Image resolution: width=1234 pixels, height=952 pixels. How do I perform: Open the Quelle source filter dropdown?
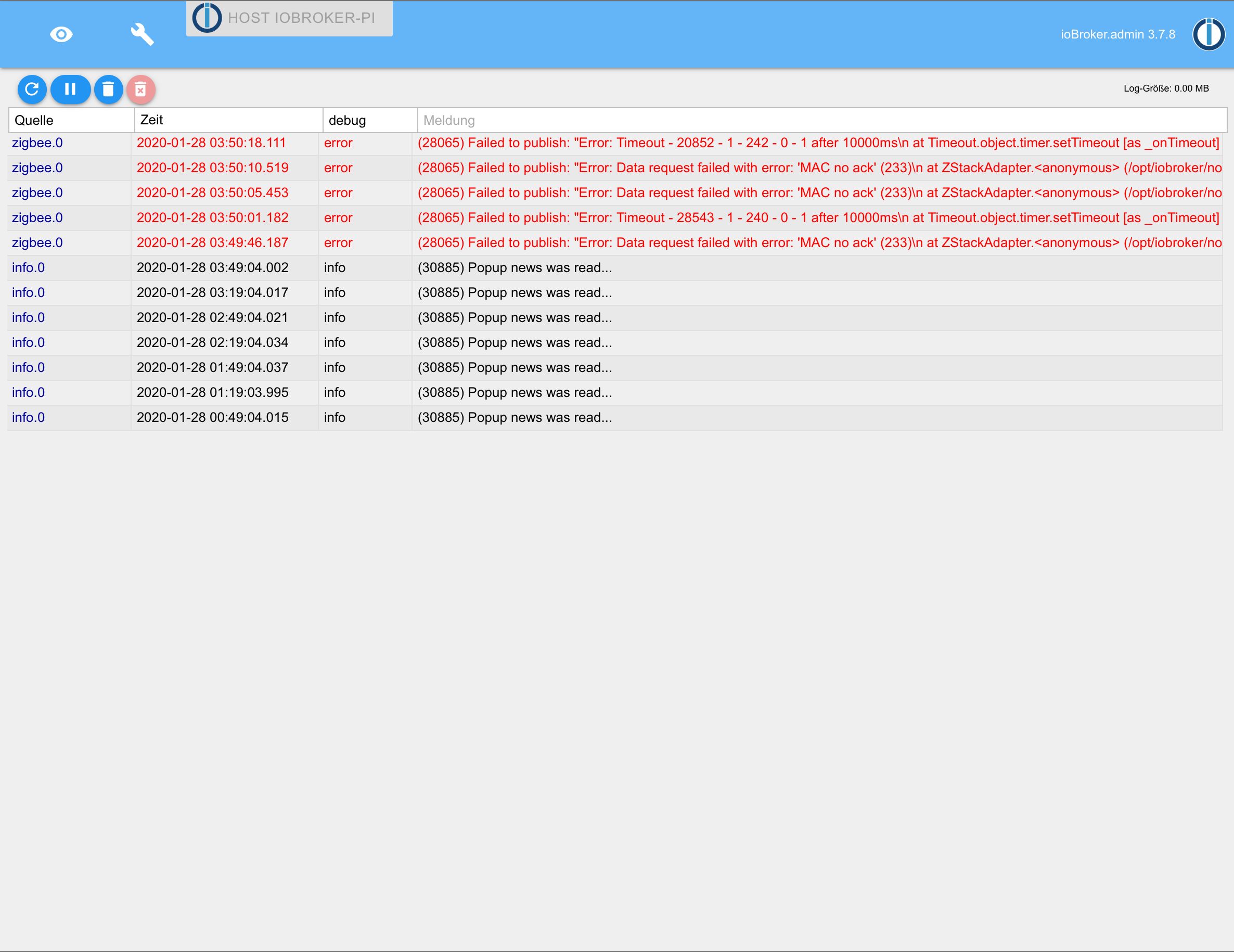point(71,120)
